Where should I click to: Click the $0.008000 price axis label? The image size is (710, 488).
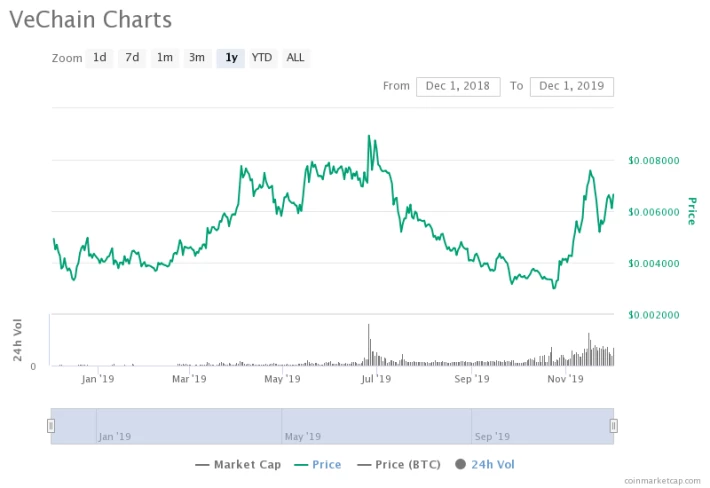pyautogui.click(x=654, y=161)
